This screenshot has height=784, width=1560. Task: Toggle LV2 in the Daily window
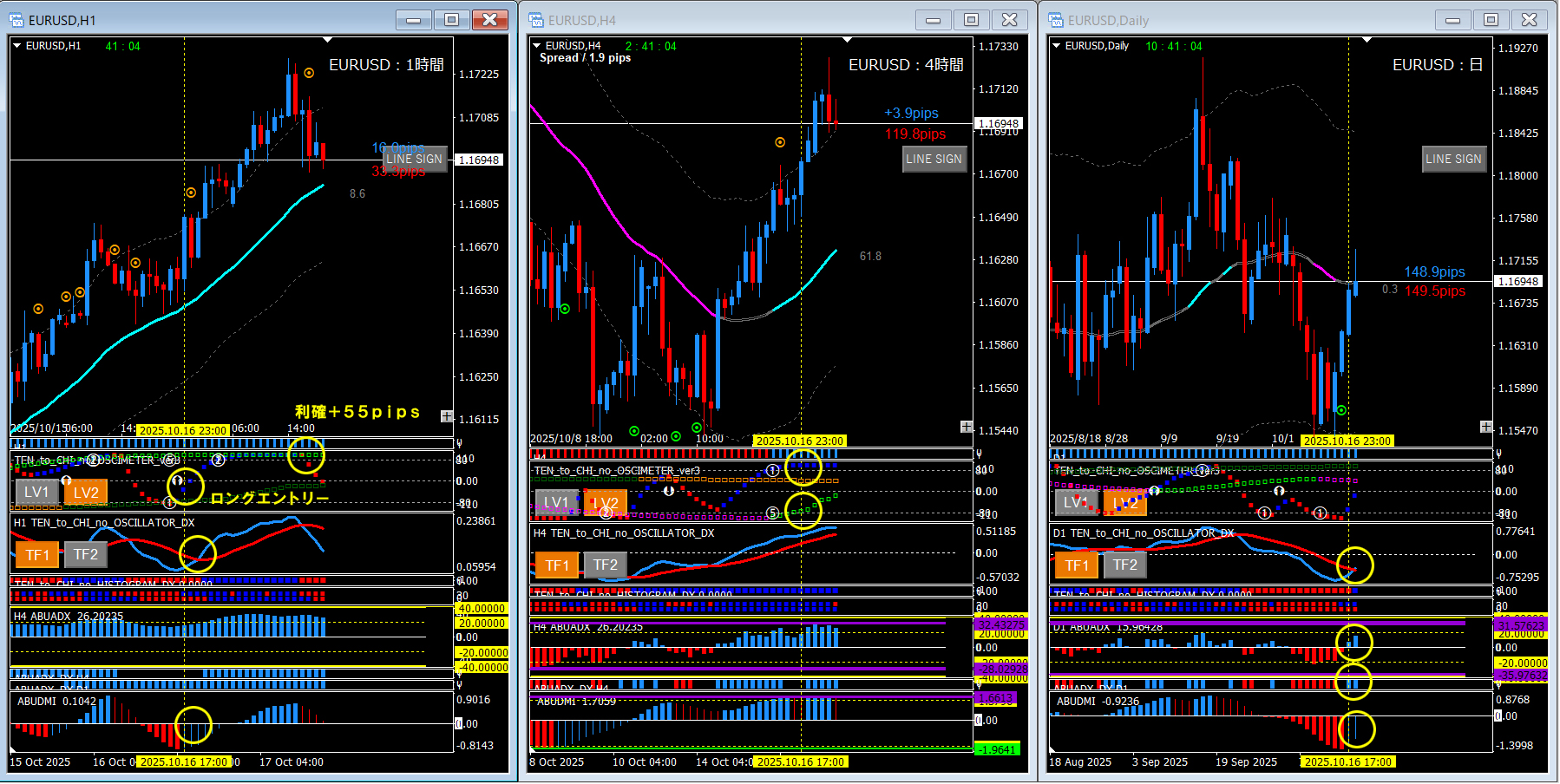1124,503
